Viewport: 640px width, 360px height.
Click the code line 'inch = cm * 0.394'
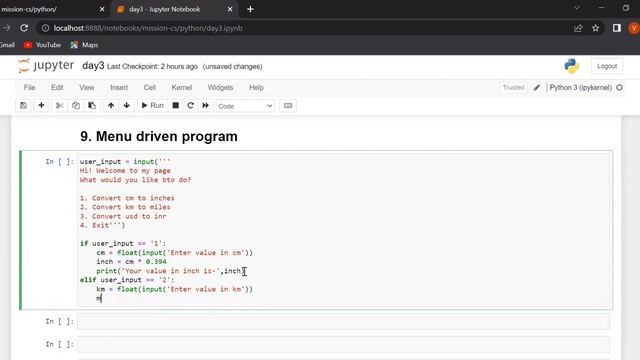click(131, 262)
